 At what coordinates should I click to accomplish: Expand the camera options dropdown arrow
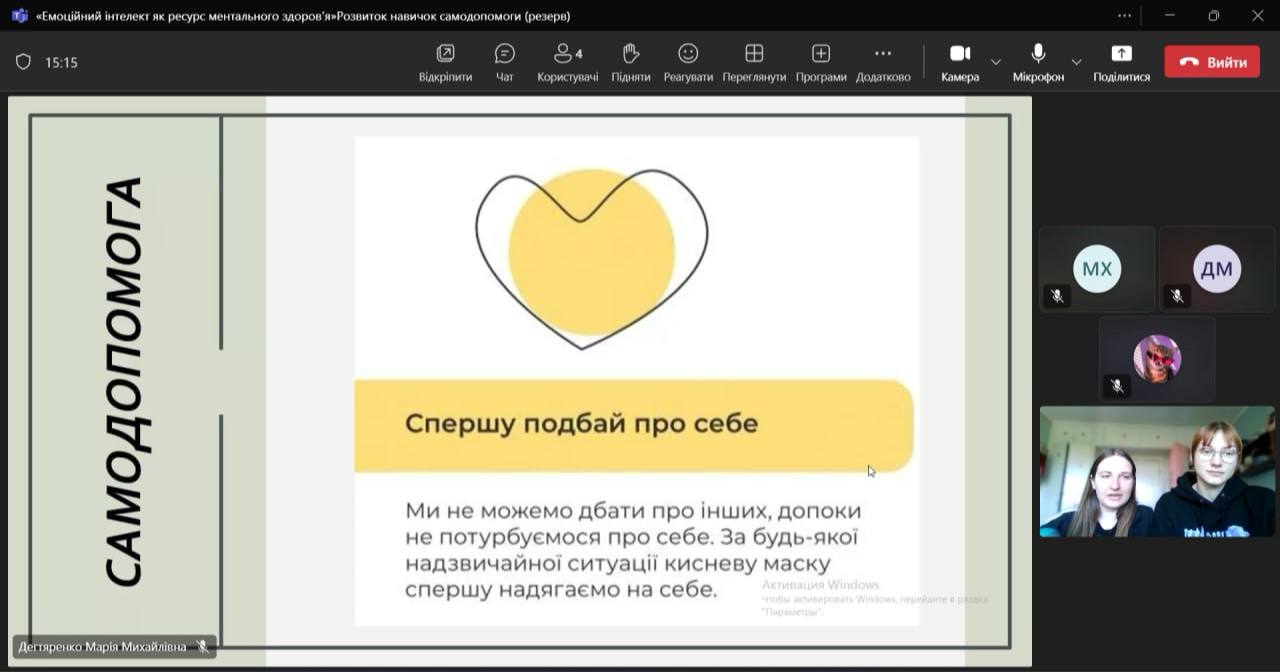click(996, 62)
